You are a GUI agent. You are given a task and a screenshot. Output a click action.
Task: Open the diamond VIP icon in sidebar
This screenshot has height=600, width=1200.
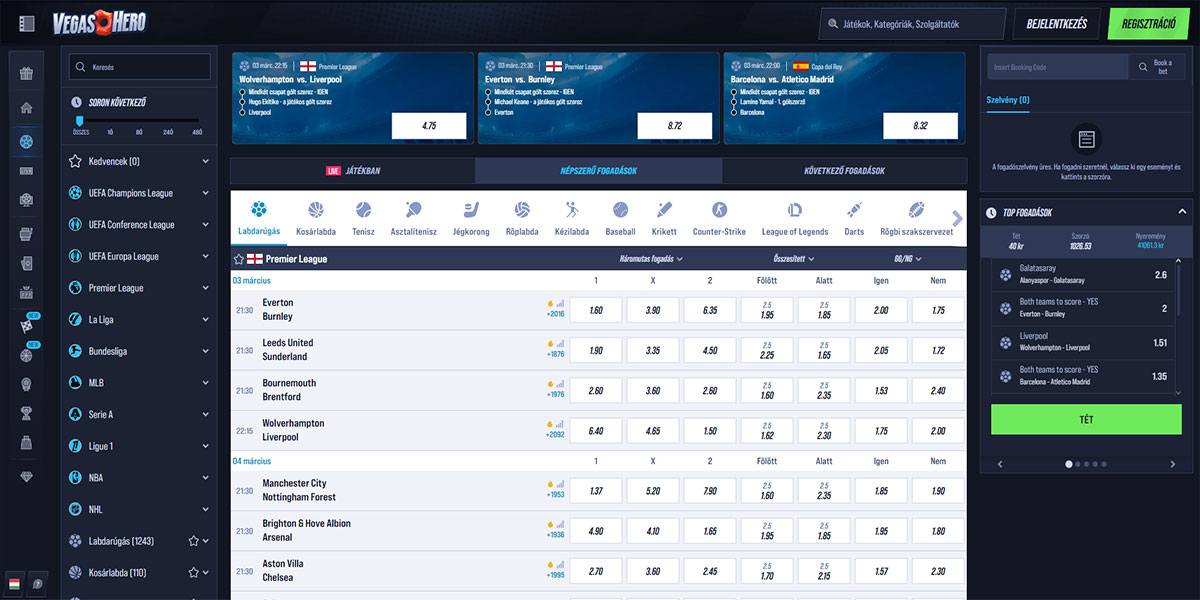pos(26,477)
